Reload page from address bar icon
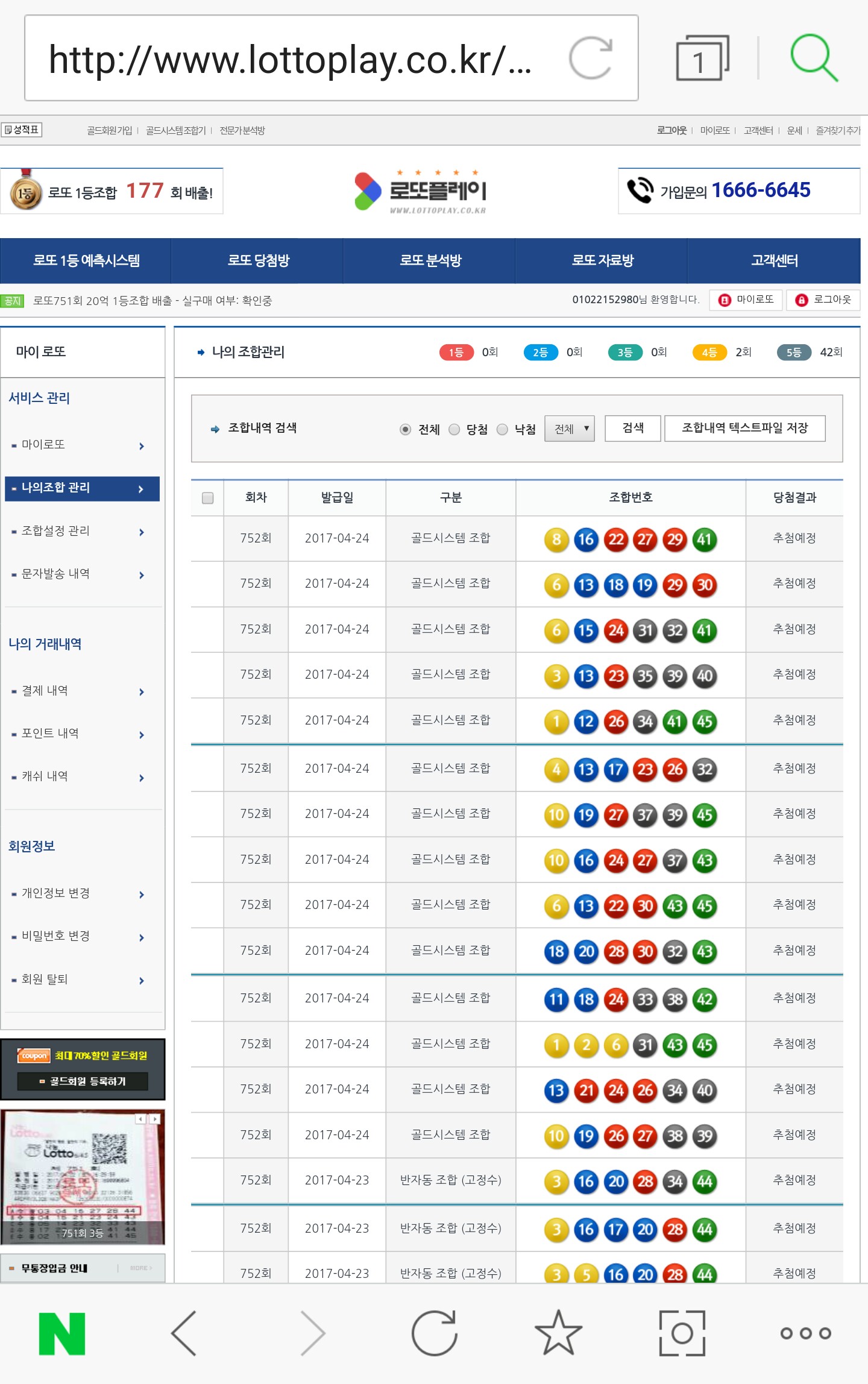Screen dimensions: 868x1384 (591, 58)
